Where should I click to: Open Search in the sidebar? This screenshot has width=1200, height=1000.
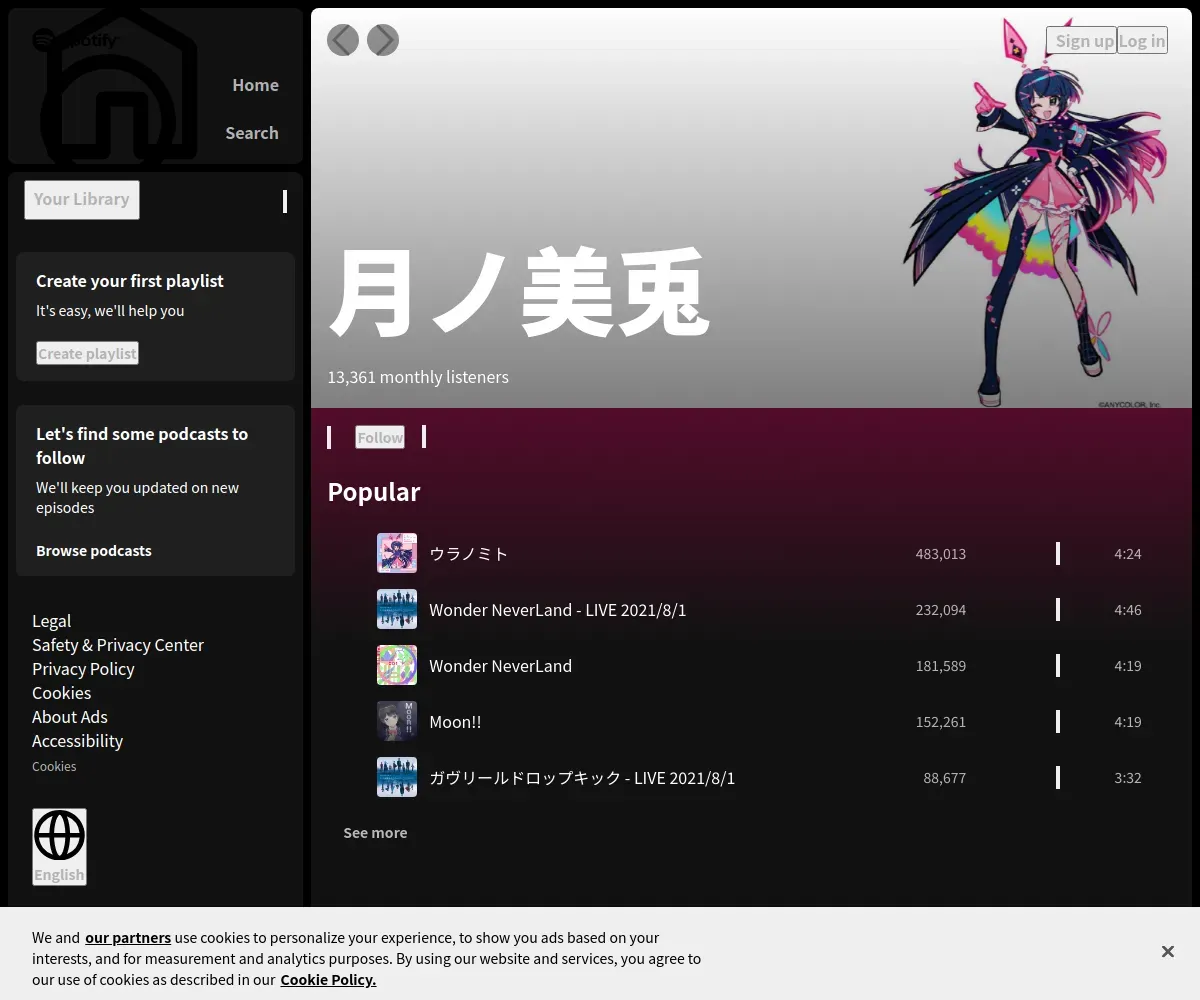click(x=252, y=133)
